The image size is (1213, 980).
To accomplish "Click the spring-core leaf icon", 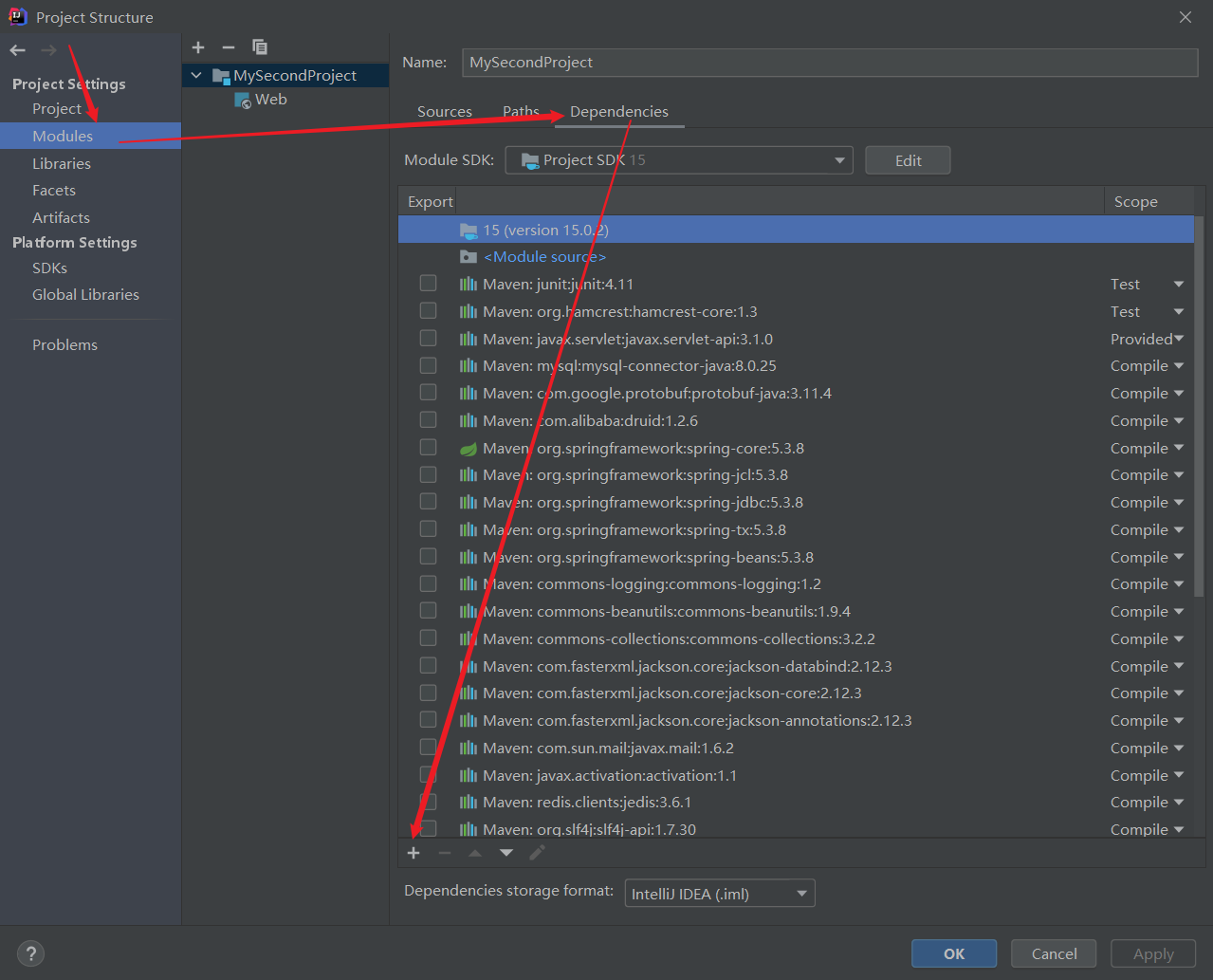I will pos(469,449).
